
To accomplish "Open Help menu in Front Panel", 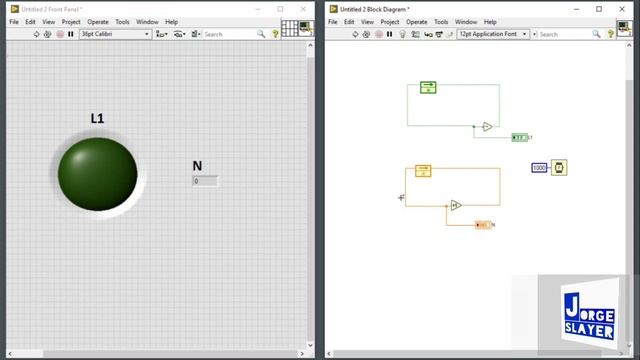I will click(171, 22).
